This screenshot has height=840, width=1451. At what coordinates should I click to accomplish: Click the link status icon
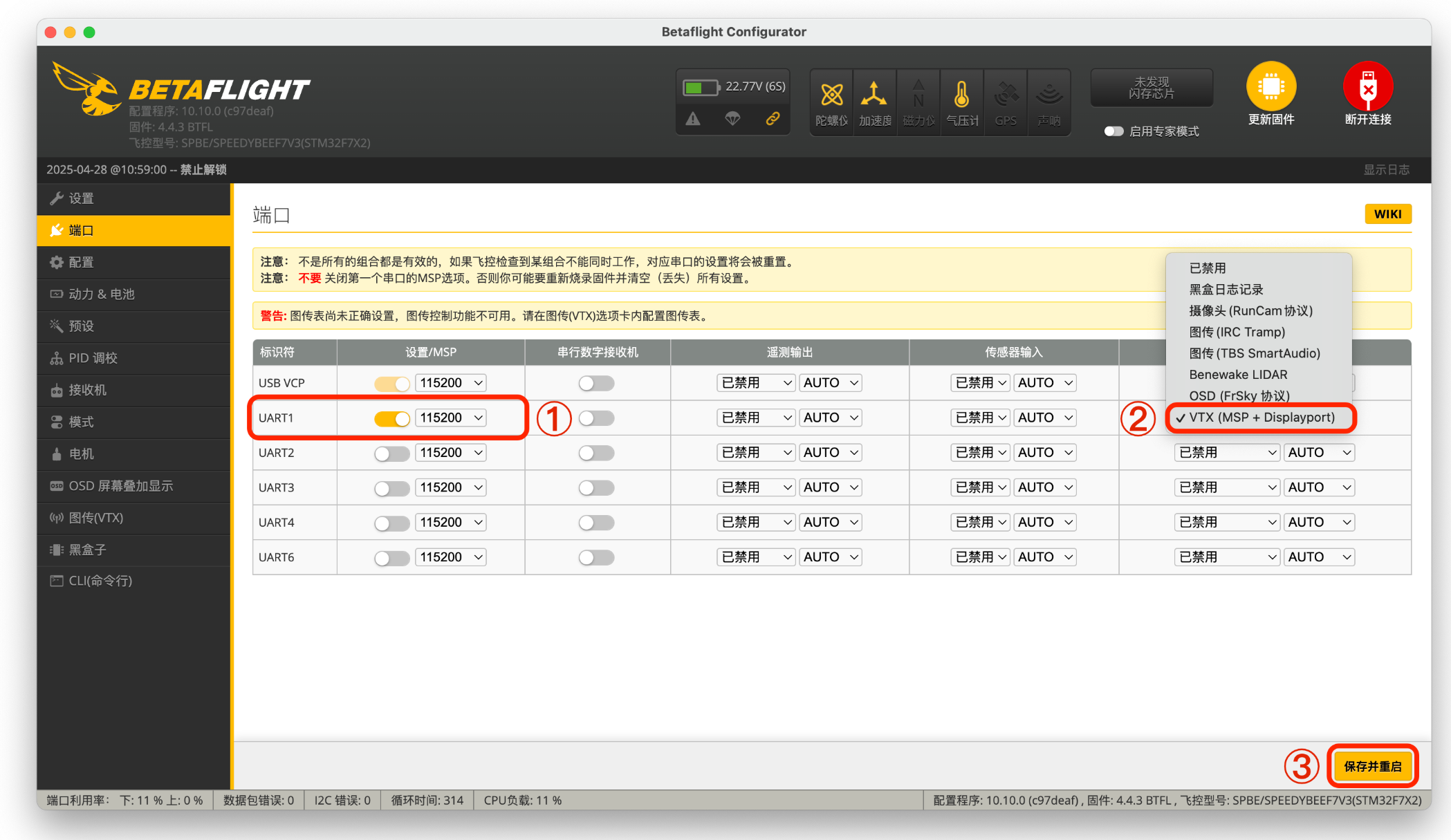[773, 119]
